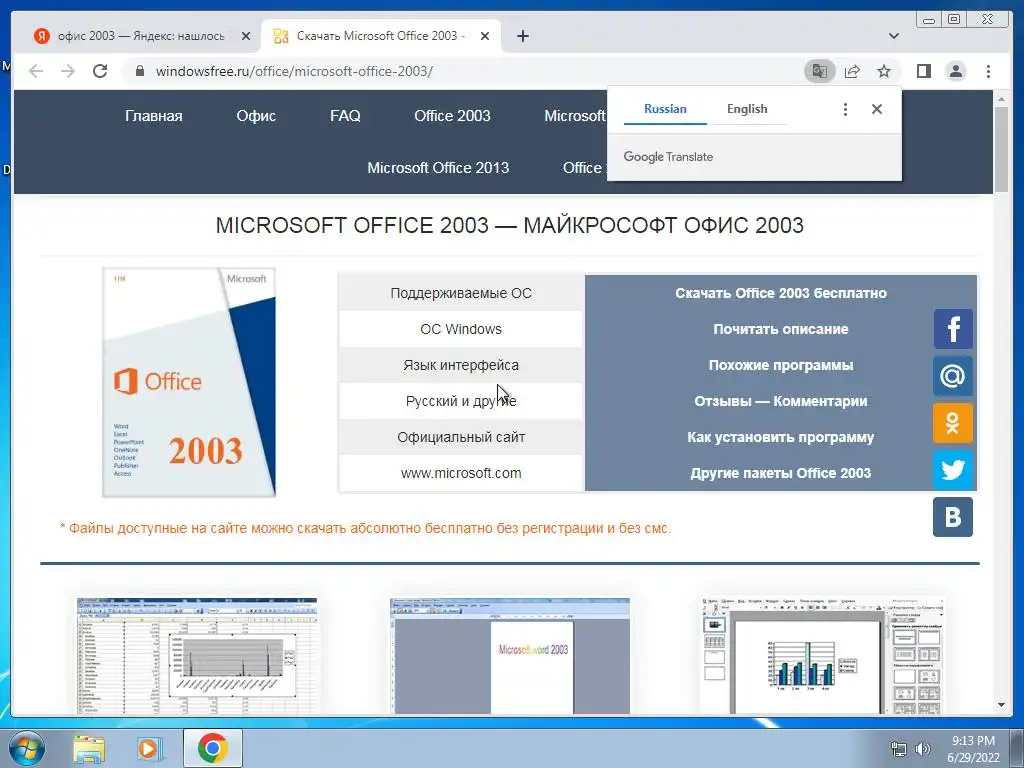Close the Скачать Microsoft Office 2003 tab

click(485, 36)
